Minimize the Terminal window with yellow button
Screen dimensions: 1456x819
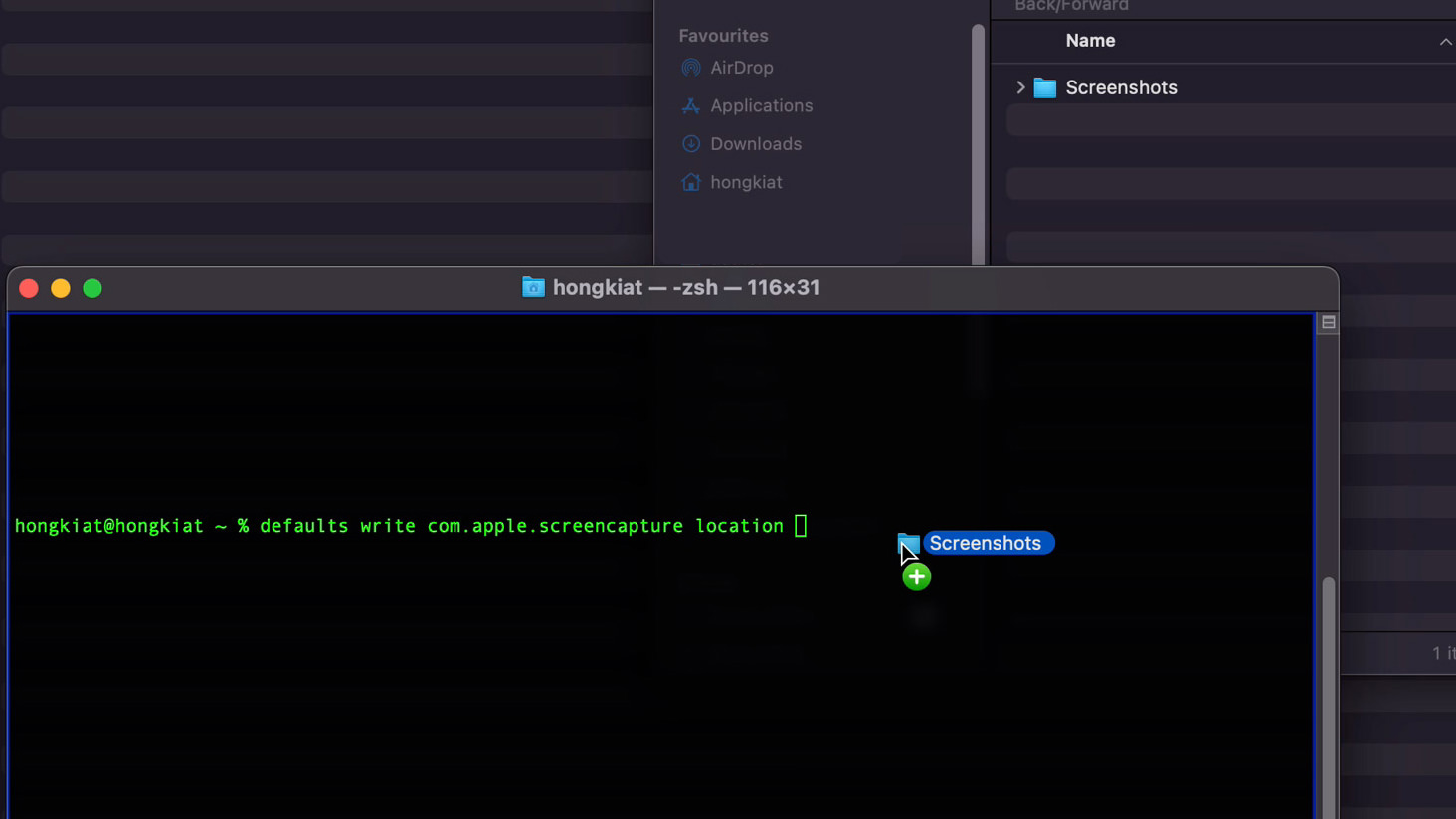[x=61, y=288]
